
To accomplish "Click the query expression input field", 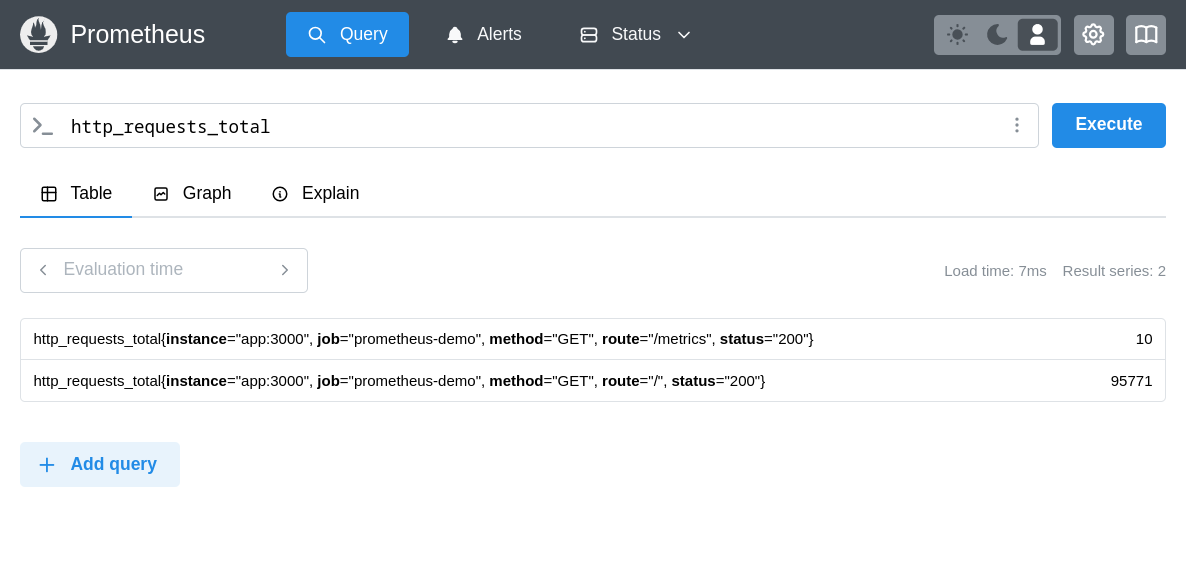I will 529,126.
